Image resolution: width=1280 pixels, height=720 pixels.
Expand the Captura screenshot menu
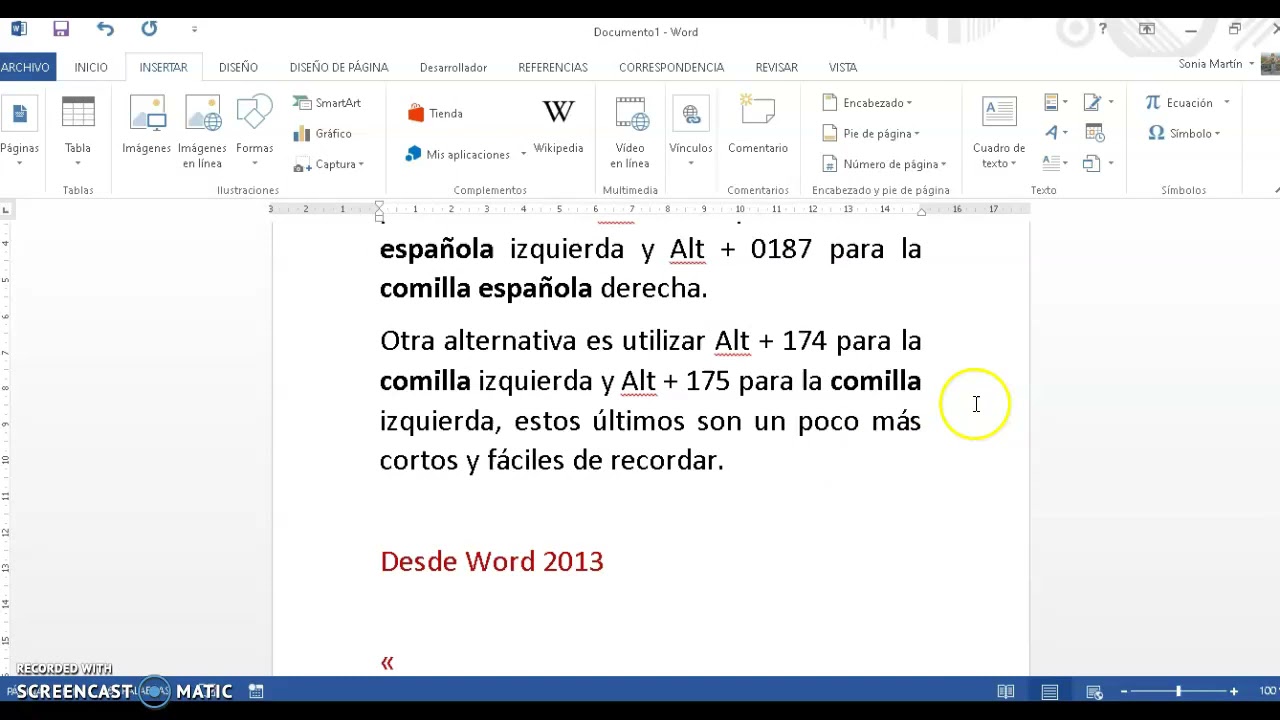(329, 164)
